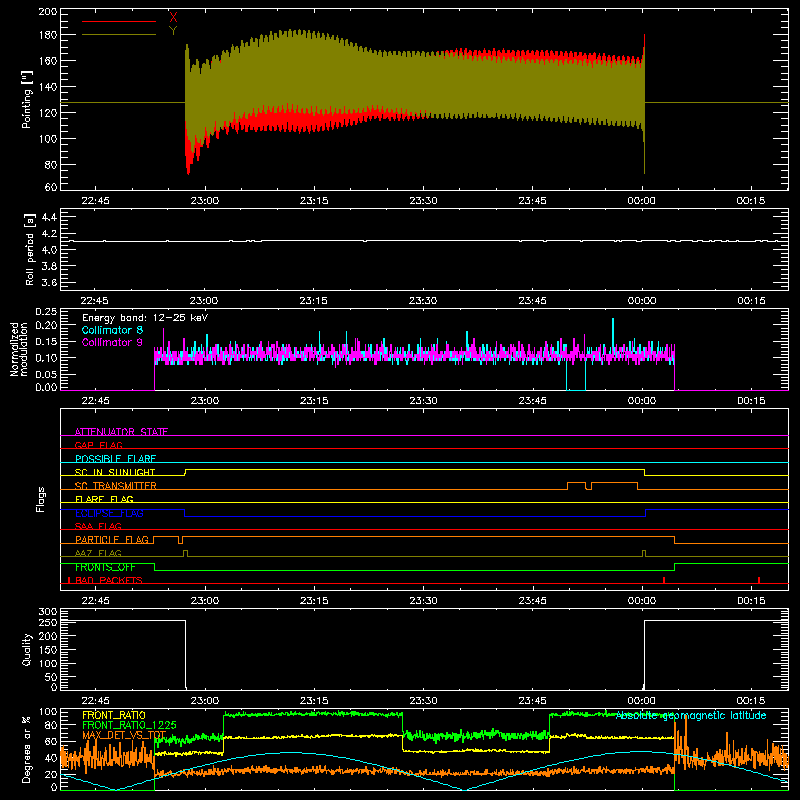Click the Normalized modulation axis title

[x=19, y=349]
